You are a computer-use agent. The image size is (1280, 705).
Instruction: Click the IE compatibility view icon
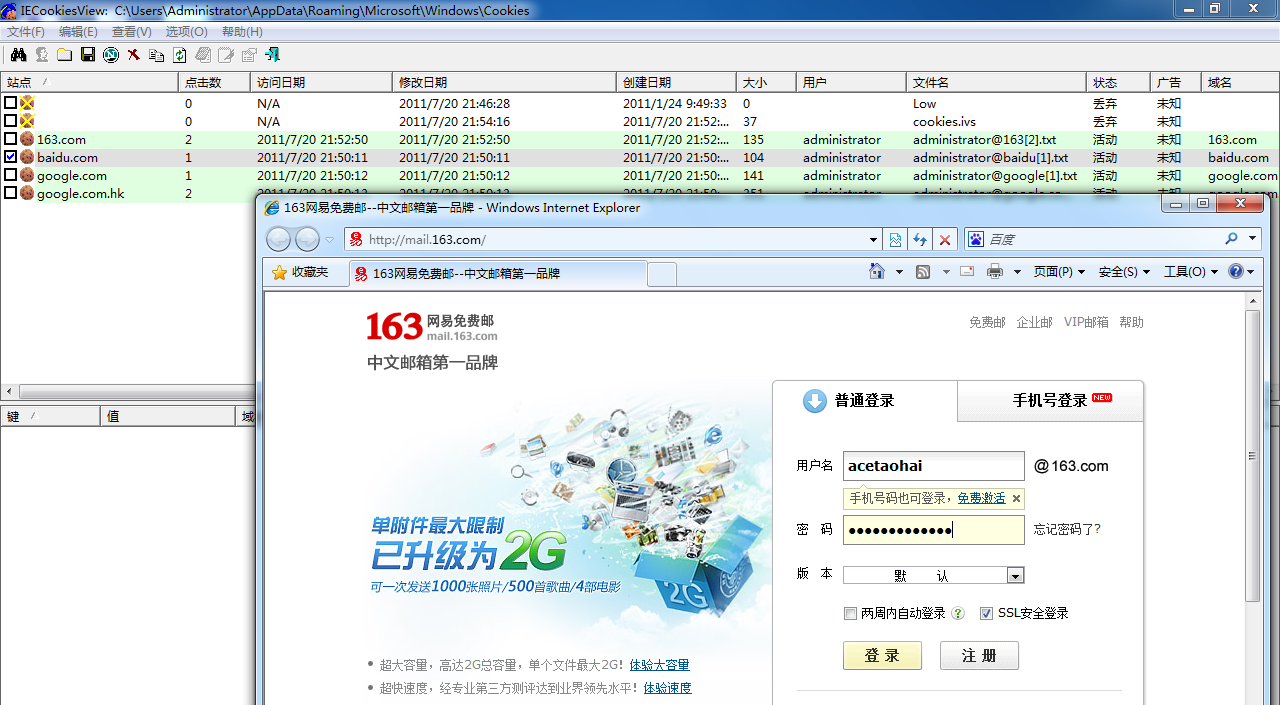tap(895, 240)
